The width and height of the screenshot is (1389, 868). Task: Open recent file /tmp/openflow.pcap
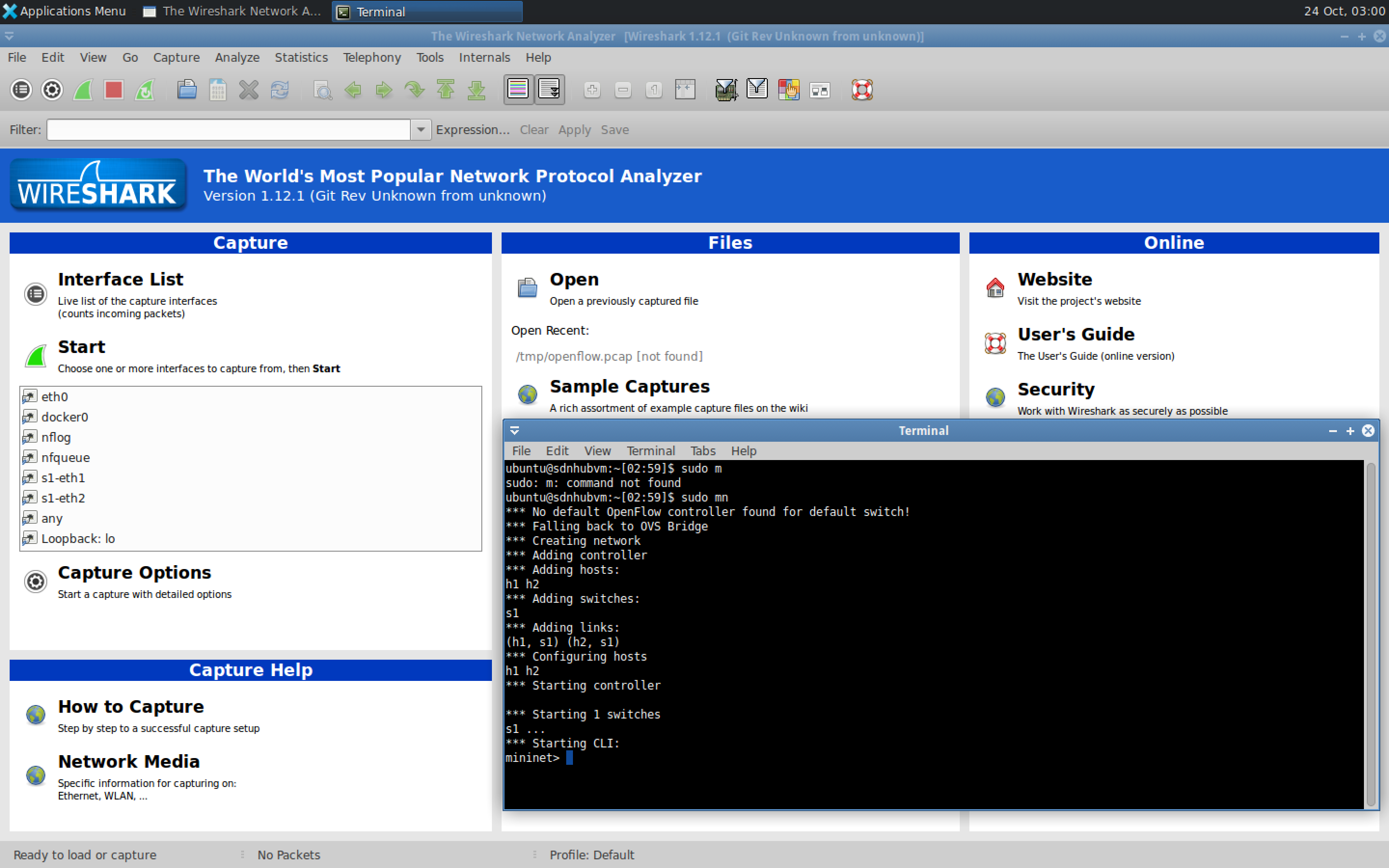click(608, 356)
